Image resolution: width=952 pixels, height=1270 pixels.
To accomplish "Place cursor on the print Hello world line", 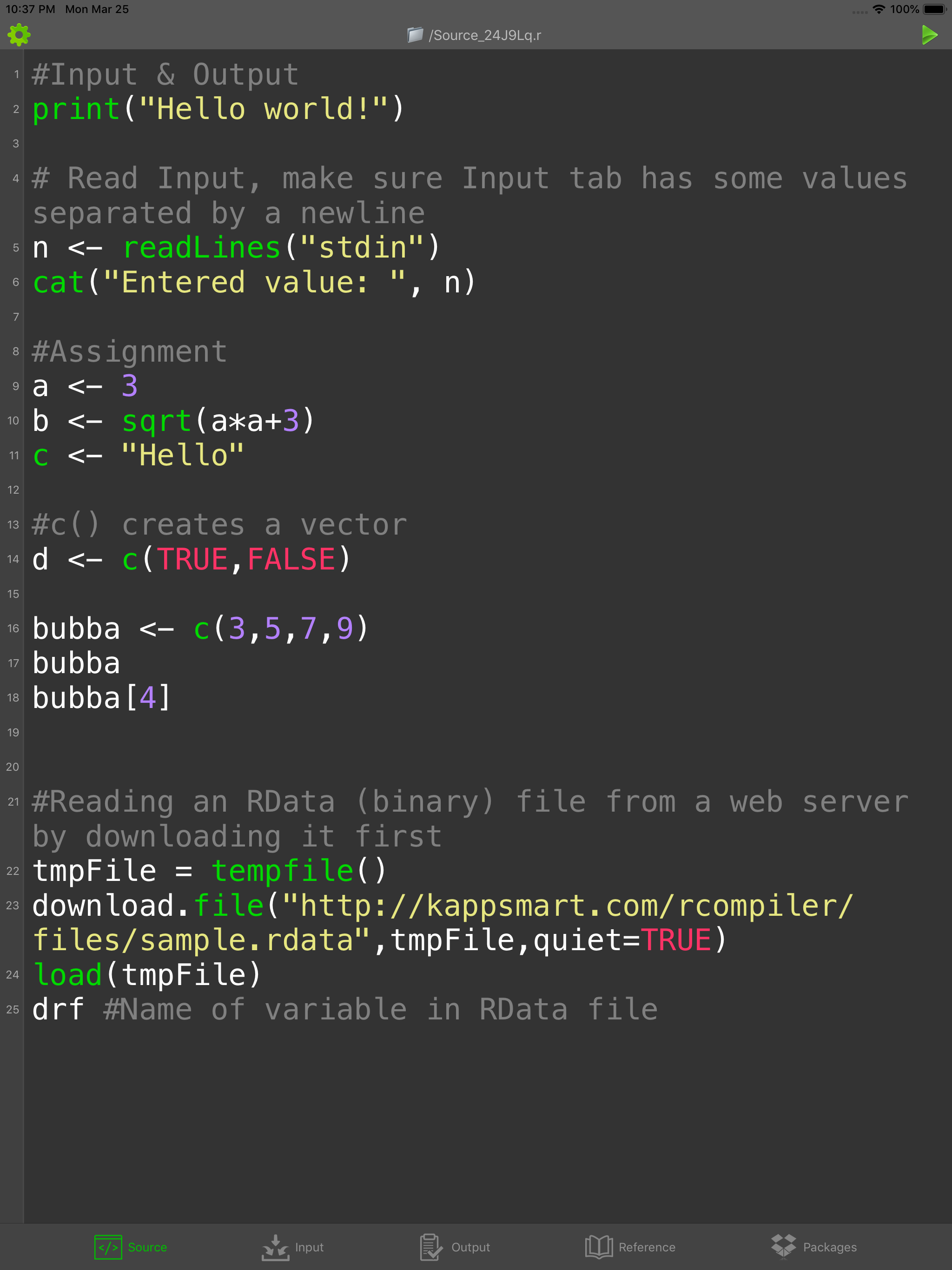I will [x=218, y=108].
